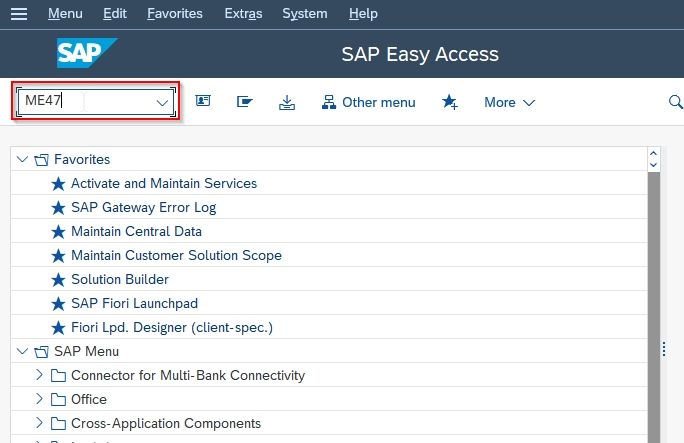The image size is (684, 443).
Task: Select Fiori Lpd. Designer (client-spec.) favorite
Action: [172, 327]
